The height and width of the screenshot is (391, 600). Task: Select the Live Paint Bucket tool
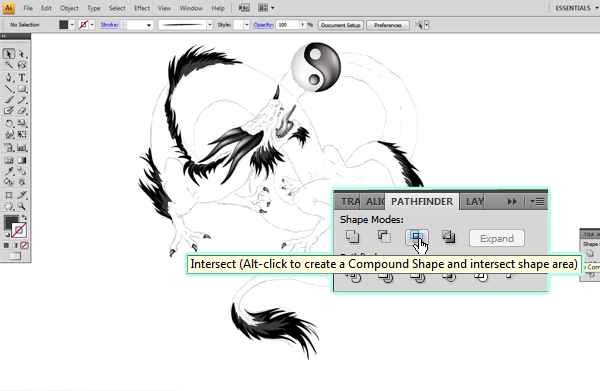pyautogui.click(x=9, y=182)
